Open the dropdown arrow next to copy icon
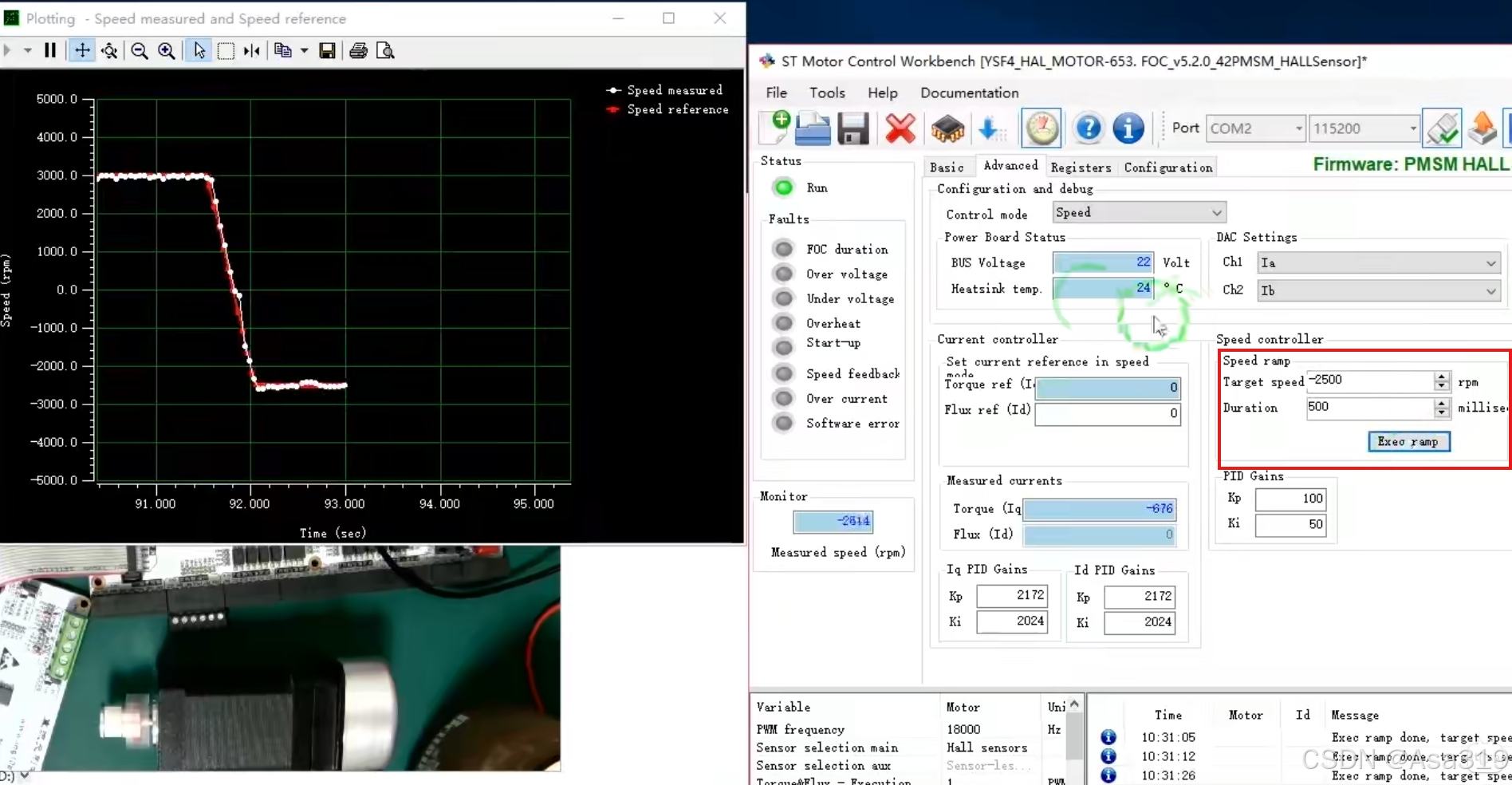The width and height of the screenshot is (1512, 785). 304,50
